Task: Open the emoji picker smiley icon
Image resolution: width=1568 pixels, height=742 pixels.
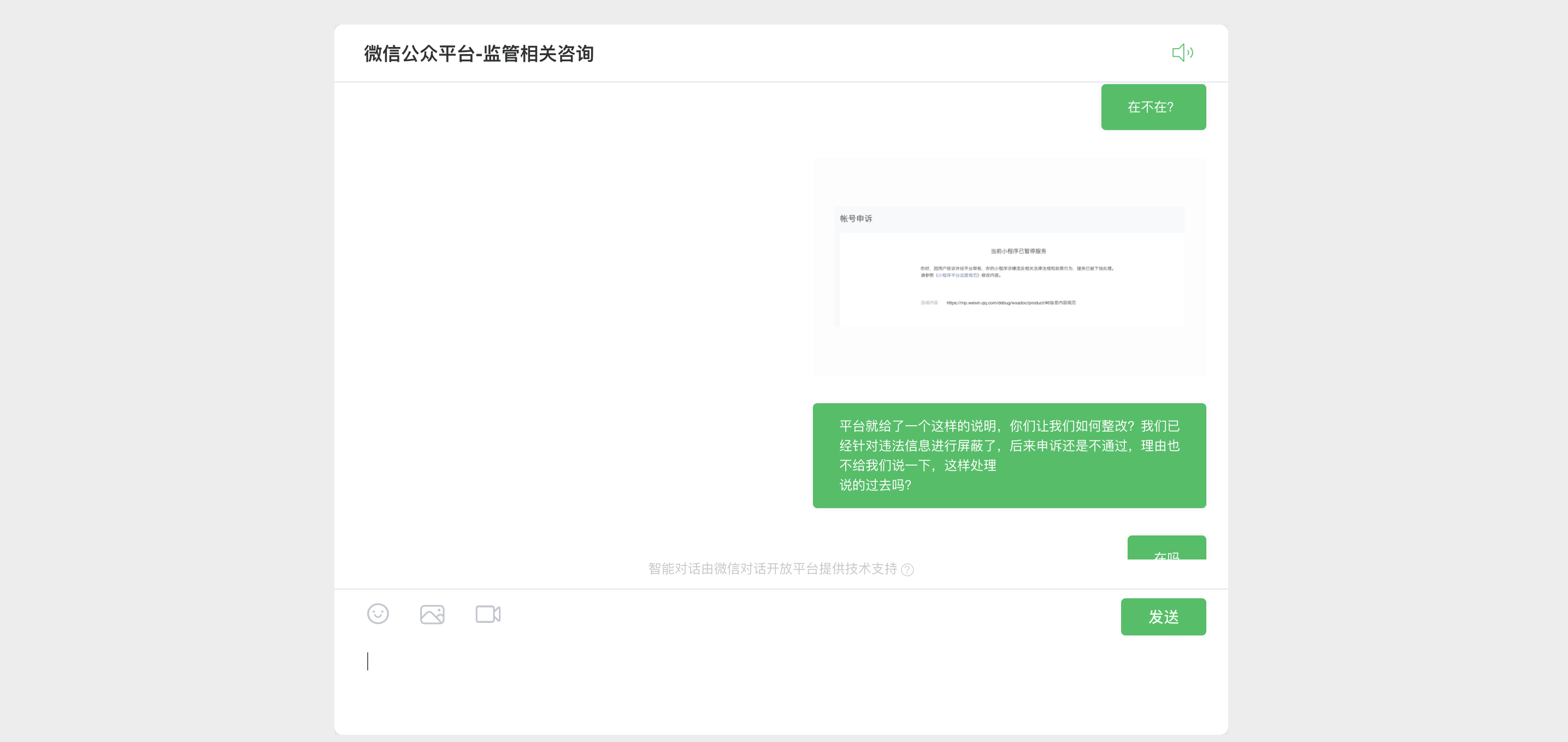Action: click(x=378, y=614)
